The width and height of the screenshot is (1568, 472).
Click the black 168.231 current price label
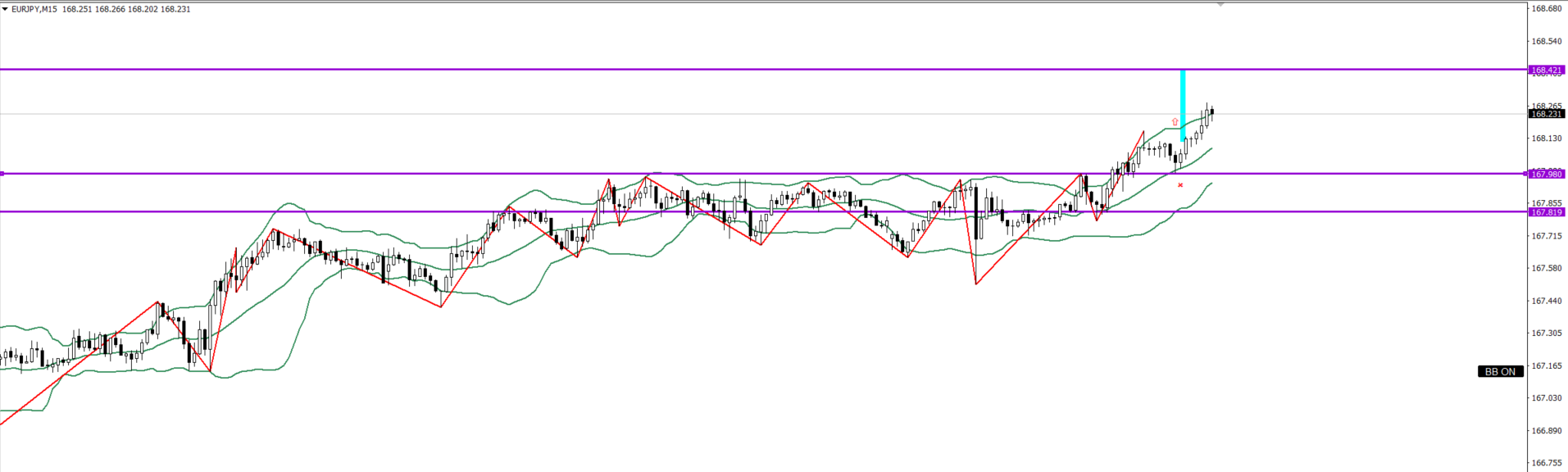point(1547,114)
